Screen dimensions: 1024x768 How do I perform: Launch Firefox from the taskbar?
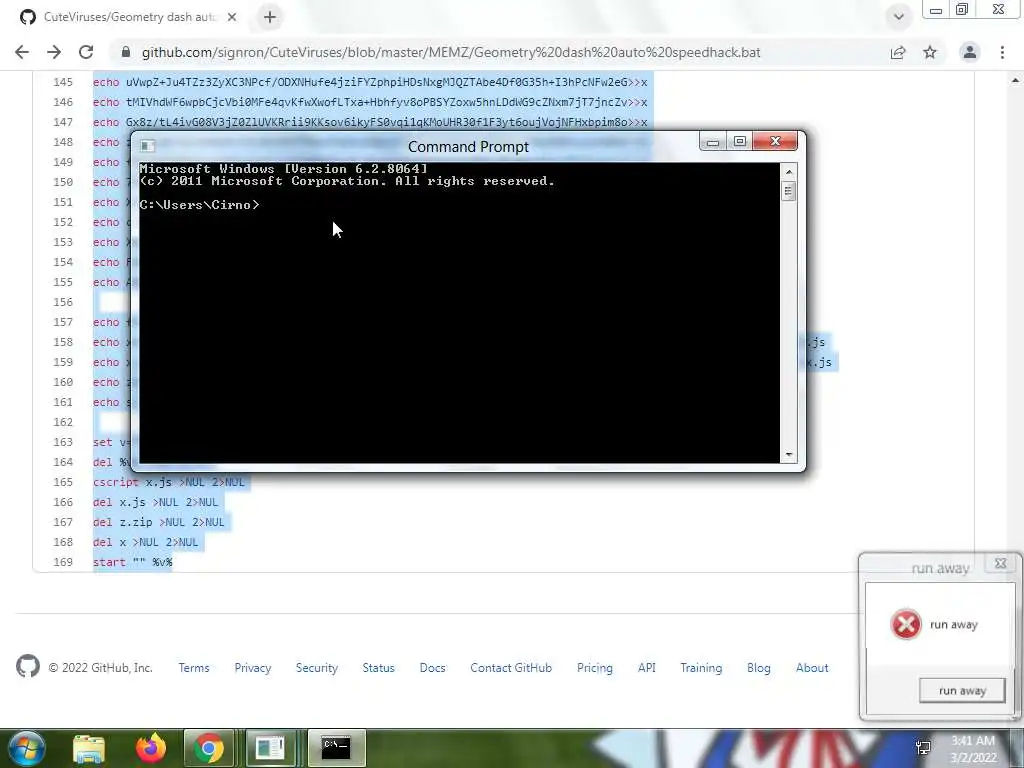pos(150,748)
